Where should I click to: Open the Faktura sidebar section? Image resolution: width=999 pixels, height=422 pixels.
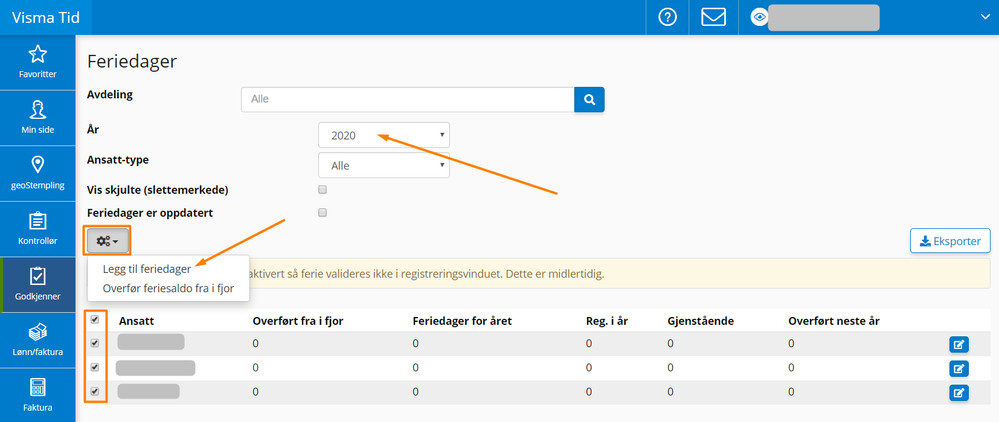pos(38,394)
